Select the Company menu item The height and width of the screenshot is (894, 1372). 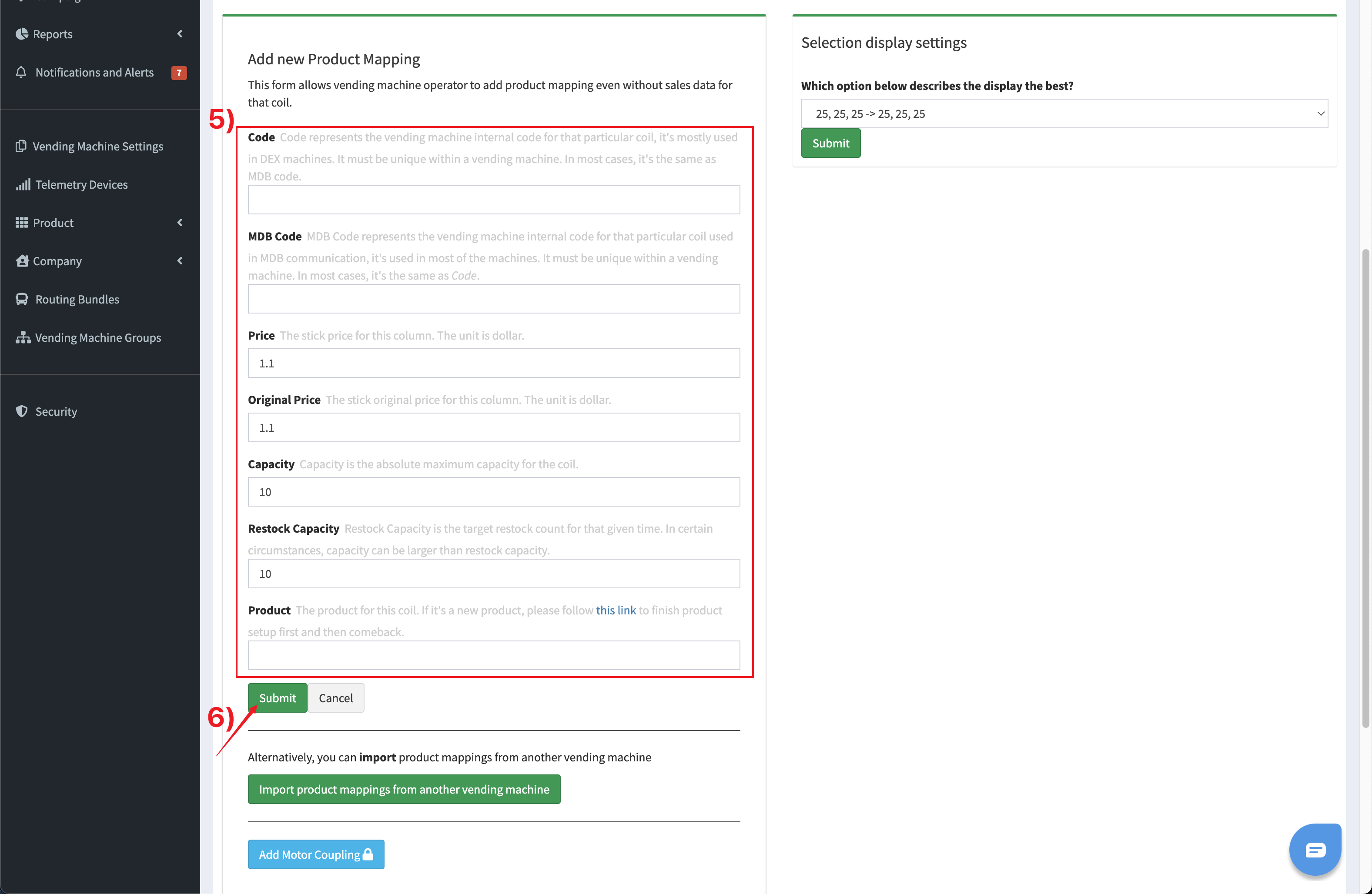coord(57,260)
